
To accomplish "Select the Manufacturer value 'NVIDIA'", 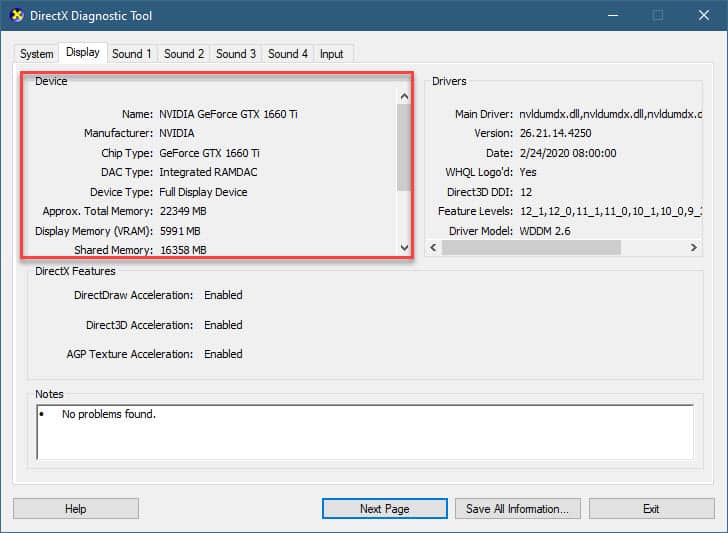I will coord(177,133).
